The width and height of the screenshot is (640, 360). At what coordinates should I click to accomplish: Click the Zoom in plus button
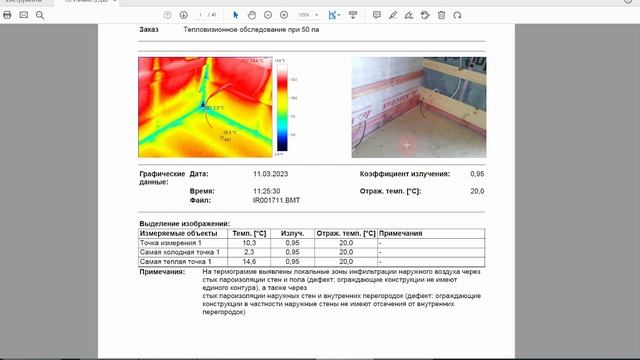pyautogui.click(x=284, y=15)
